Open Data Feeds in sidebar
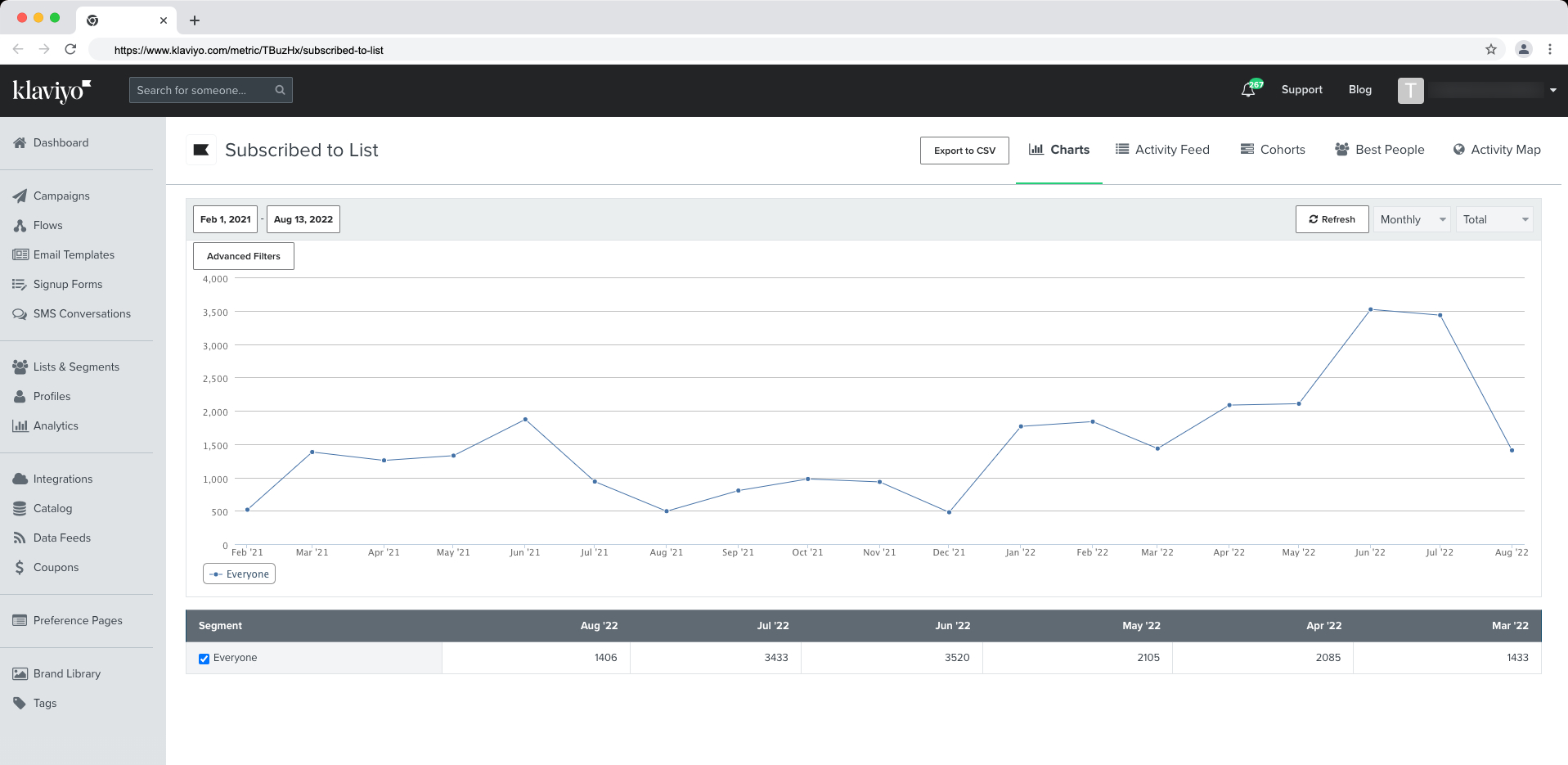The width and height of the screenshot is (1568, 765). click(x=61, y=538)
